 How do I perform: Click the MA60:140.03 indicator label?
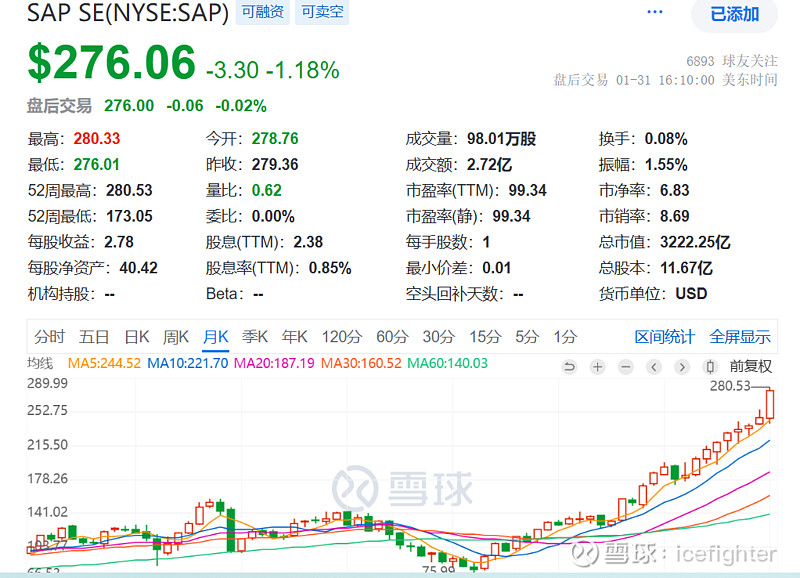coord(447,363)
